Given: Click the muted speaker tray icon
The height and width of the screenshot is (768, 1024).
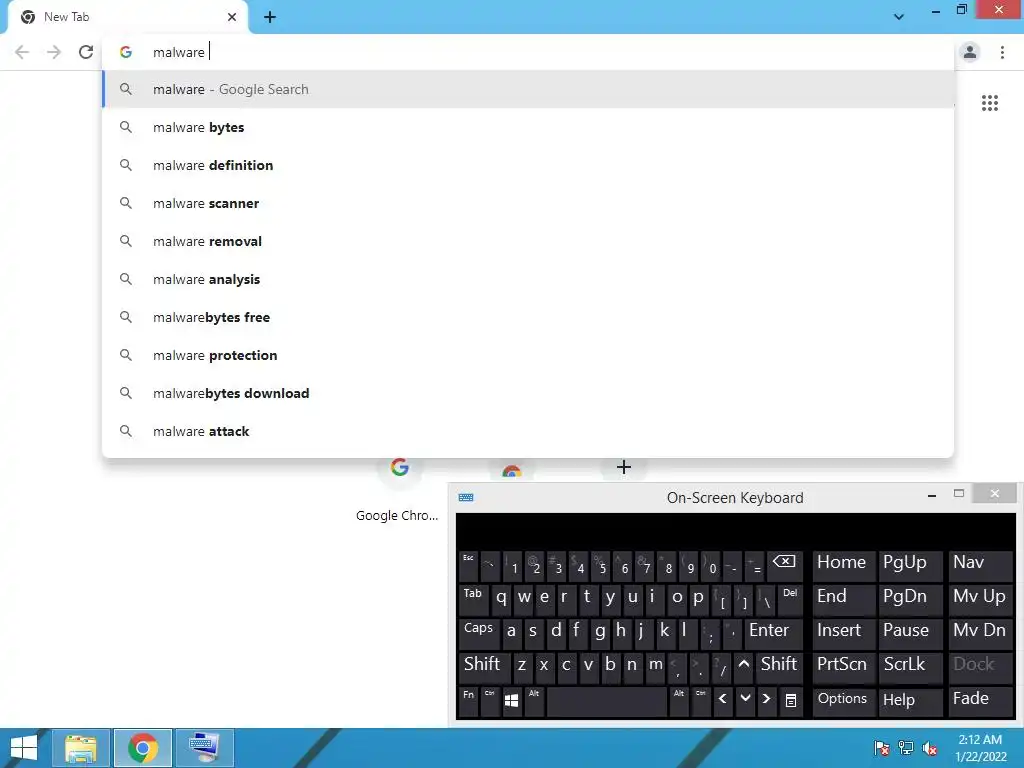Looking at the screenshot, I should click(929, 748).
